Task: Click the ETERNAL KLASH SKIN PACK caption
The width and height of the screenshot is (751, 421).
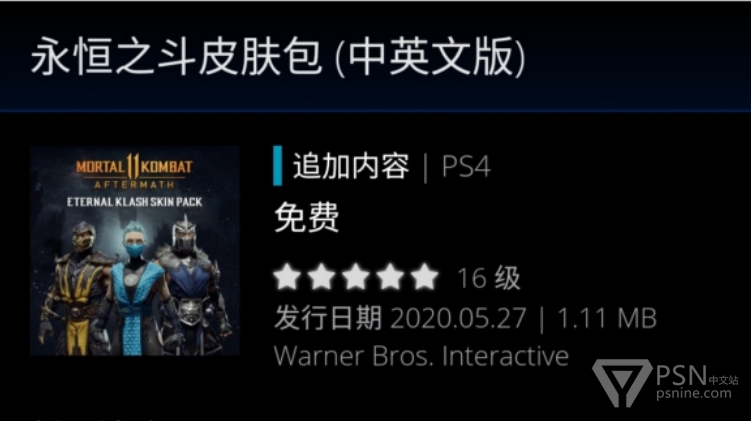Action: click(x=135, y=202)
